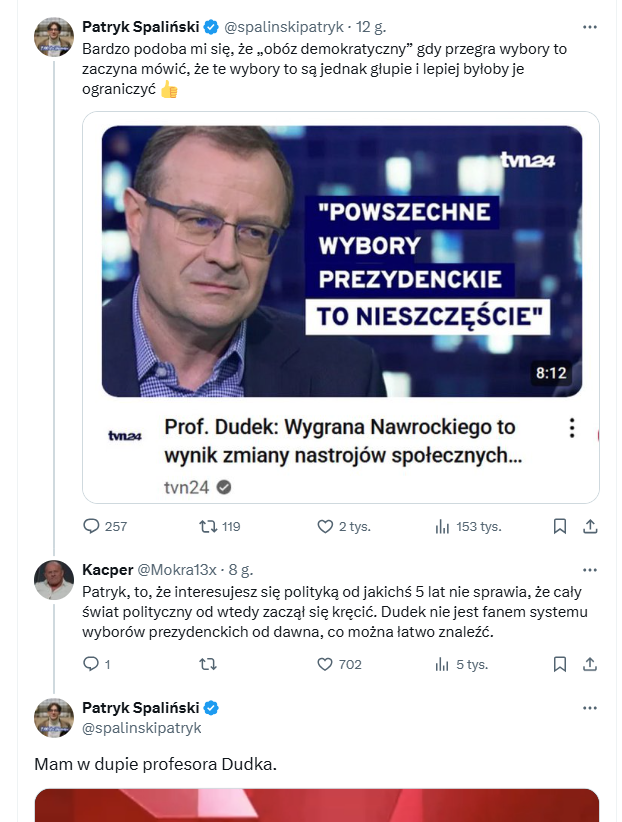This screenshot has height=822, width=622.
Task: Repost Kacper's reply
Action: [x=209, y=663]
